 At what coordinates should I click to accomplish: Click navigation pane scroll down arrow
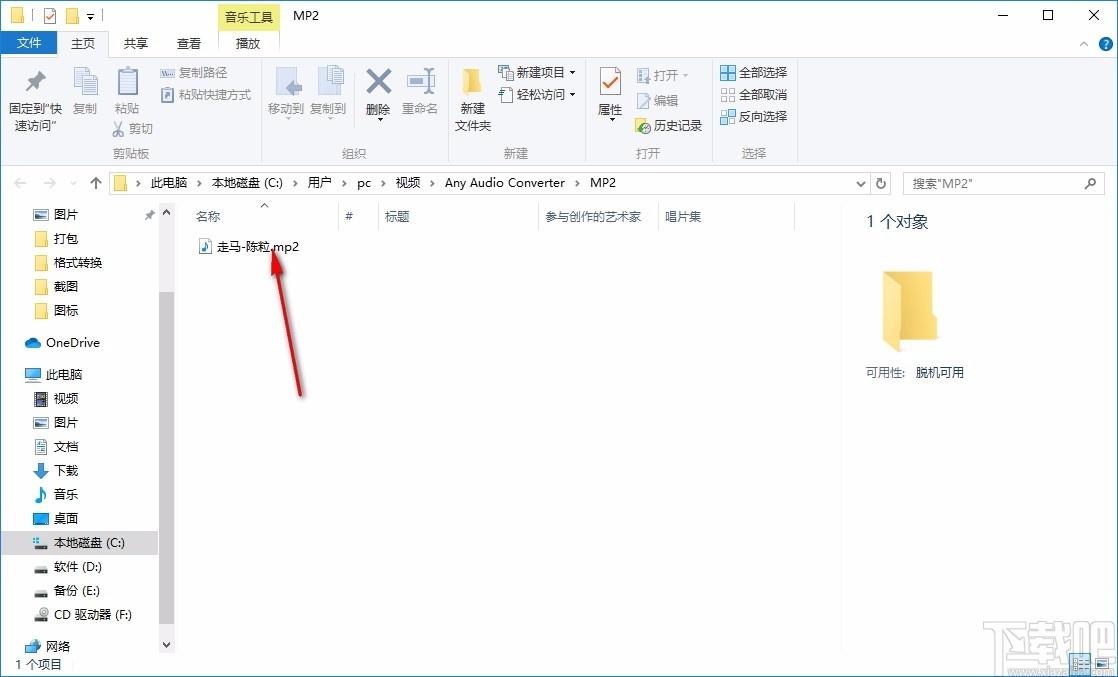click(x=167, y=645)
